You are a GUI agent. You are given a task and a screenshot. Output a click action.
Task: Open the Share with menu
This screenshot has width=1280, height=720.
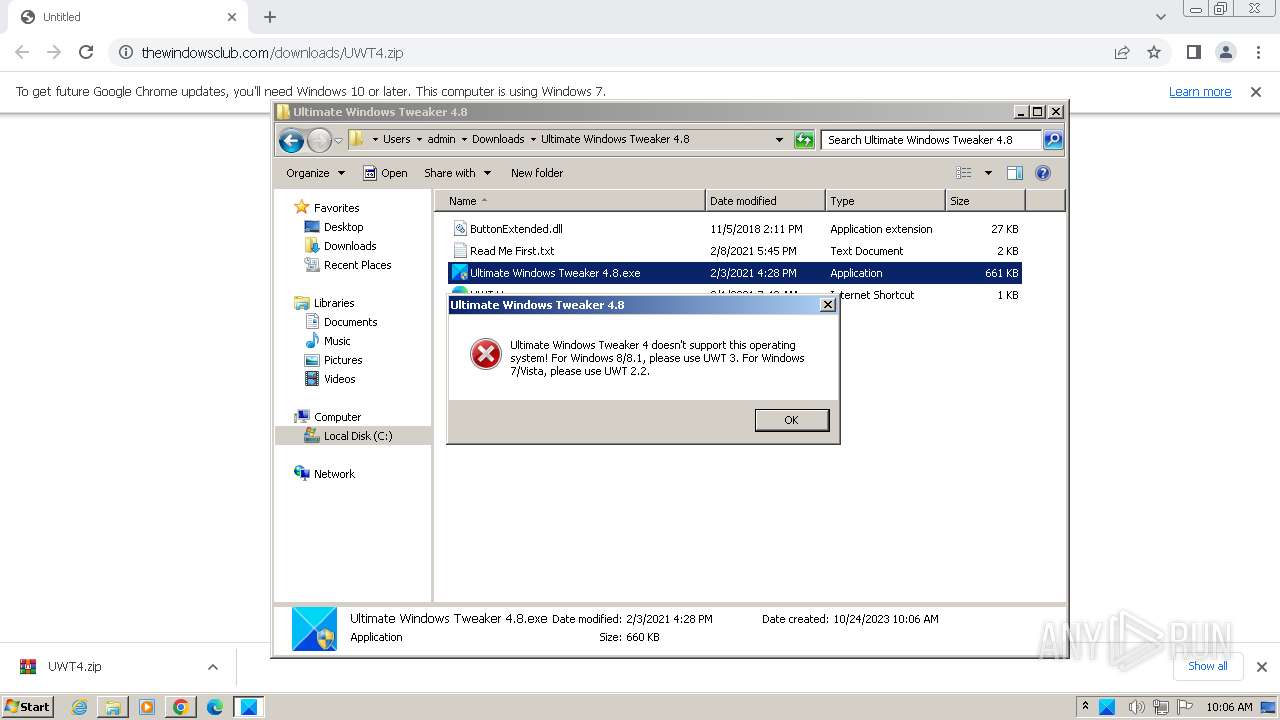[x=457, y=173]
